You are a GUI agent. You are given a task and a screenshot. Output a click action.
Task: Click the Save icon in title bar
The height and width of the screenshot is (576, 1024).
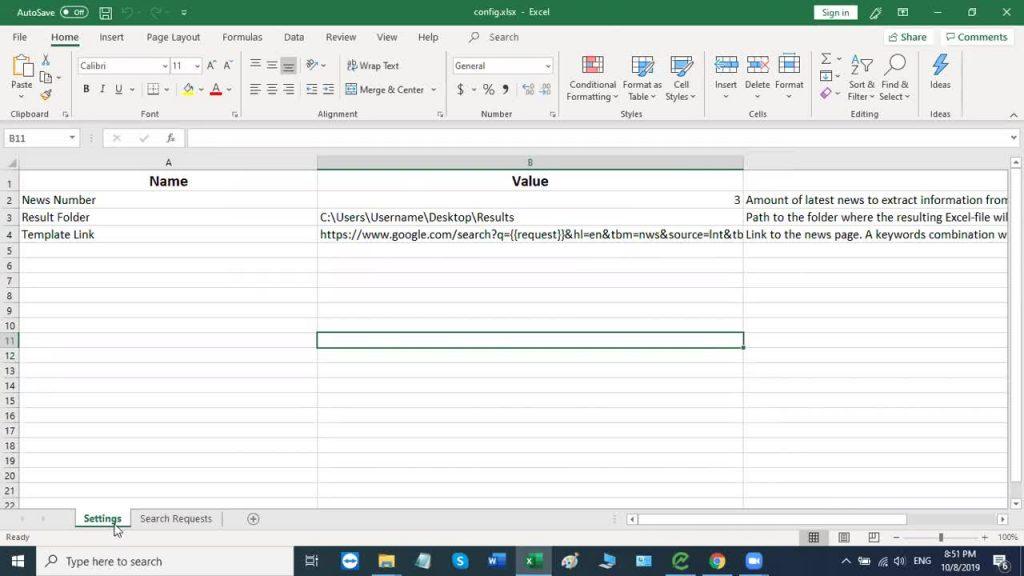click(105, 12)
